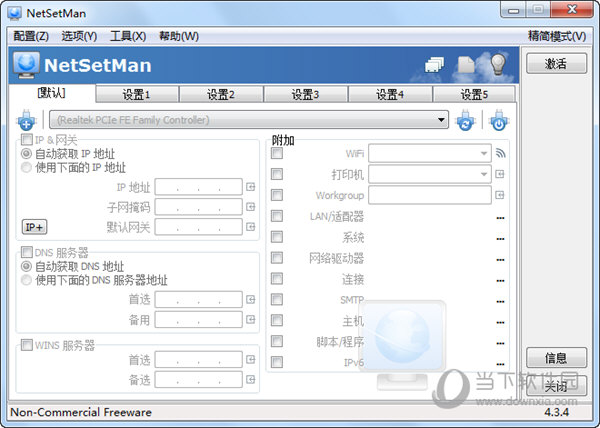Viewport: 600px width, 428px height.
Task: Get current printer icon beside 打印机 dropdown
Action: [x=500, y=174]
